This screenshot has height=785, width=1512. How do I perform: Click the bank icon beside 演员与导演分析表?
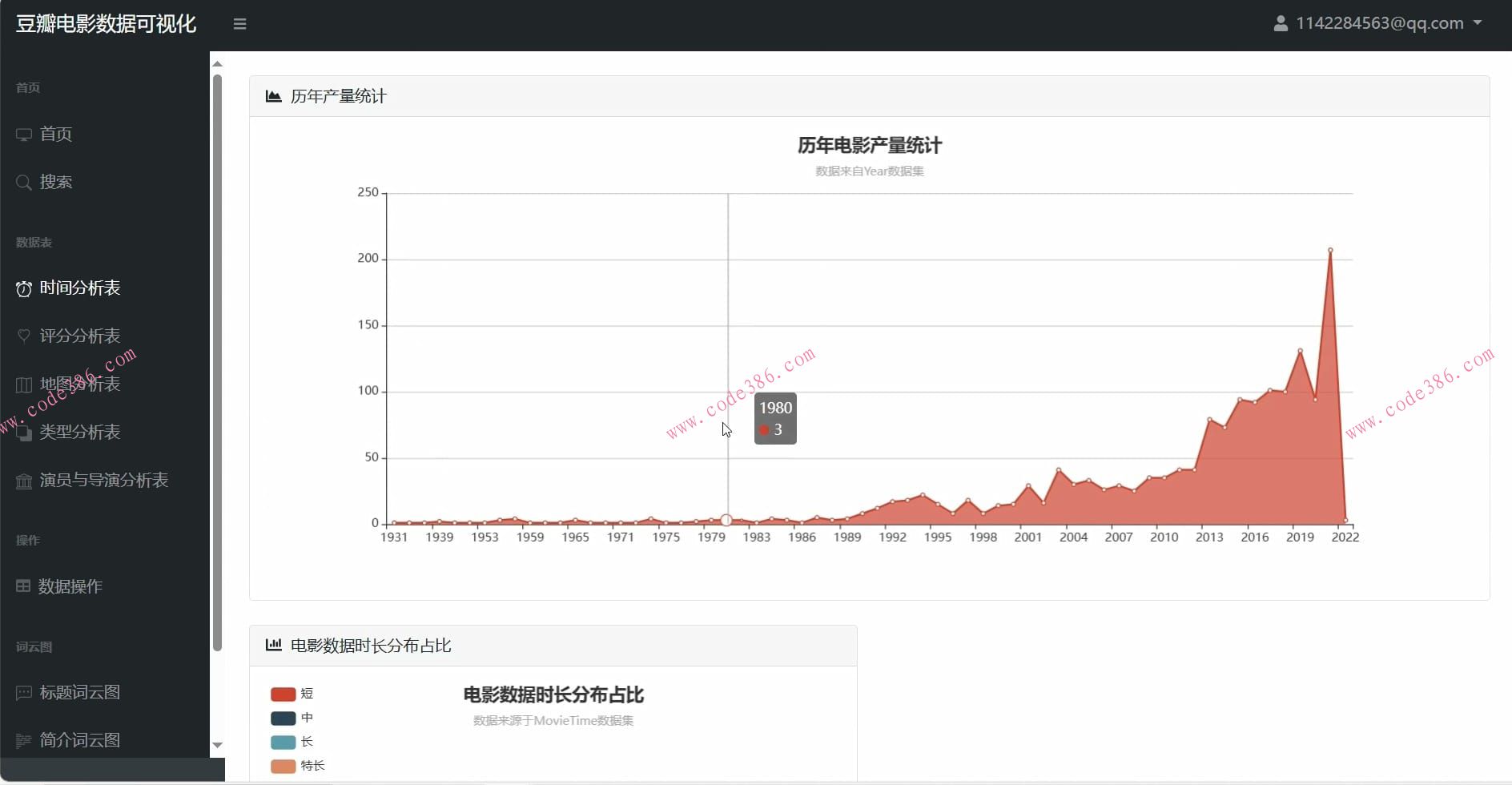pyautogui.click(x=24, y=480)
